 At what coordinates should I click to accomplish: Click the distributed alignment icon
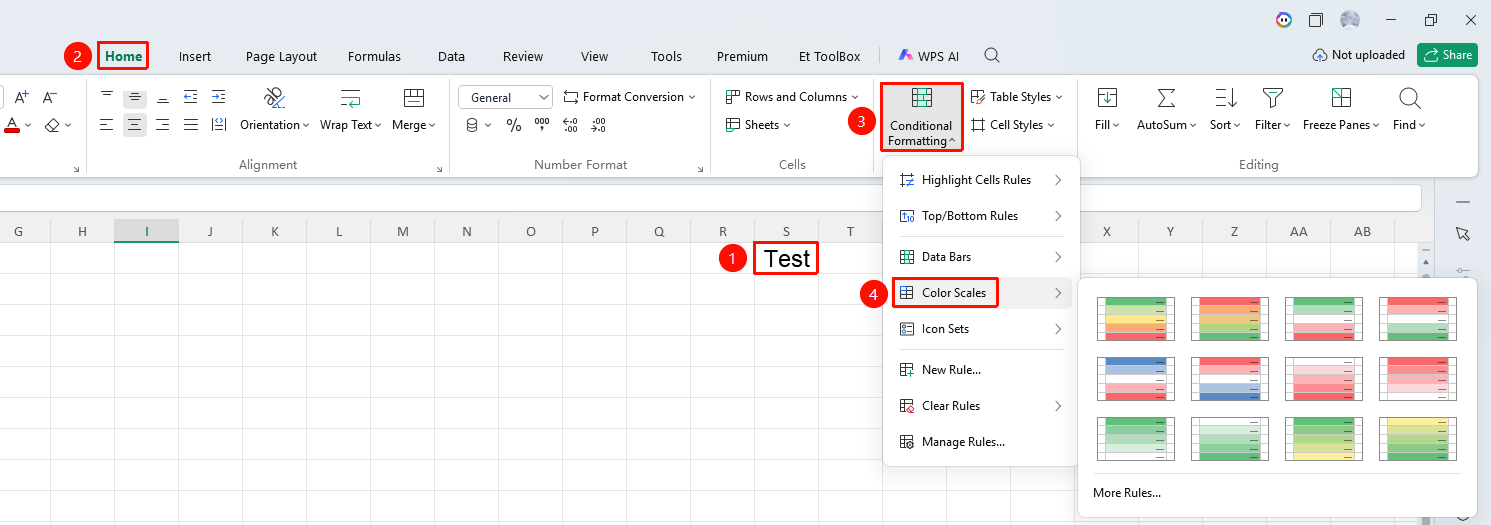[x=219, y=125]
